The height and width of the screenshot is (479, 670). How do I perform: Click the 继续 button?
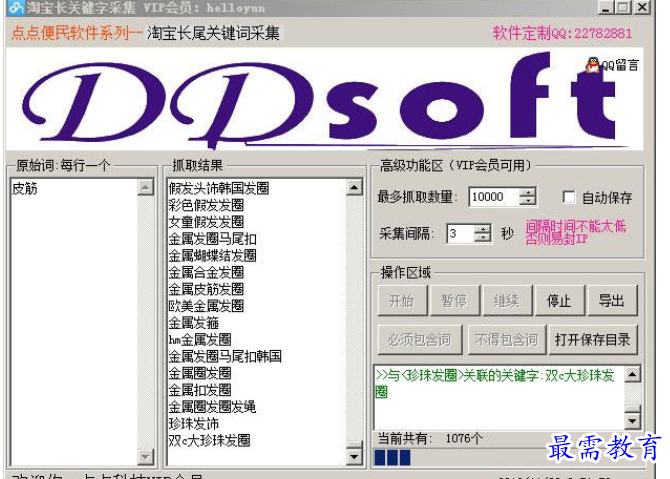507,301
